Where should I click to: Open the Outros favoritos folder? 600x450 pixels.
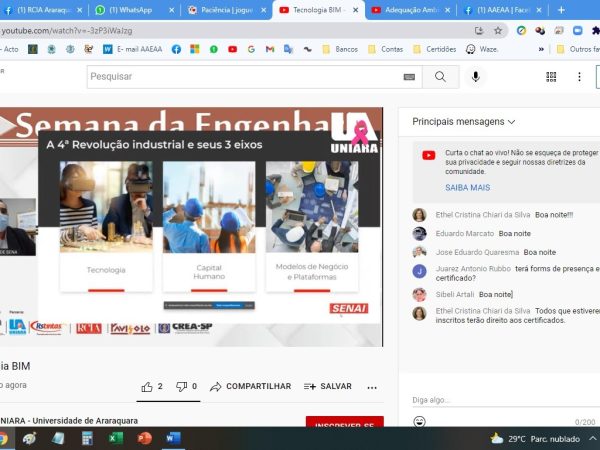[578, 49]
